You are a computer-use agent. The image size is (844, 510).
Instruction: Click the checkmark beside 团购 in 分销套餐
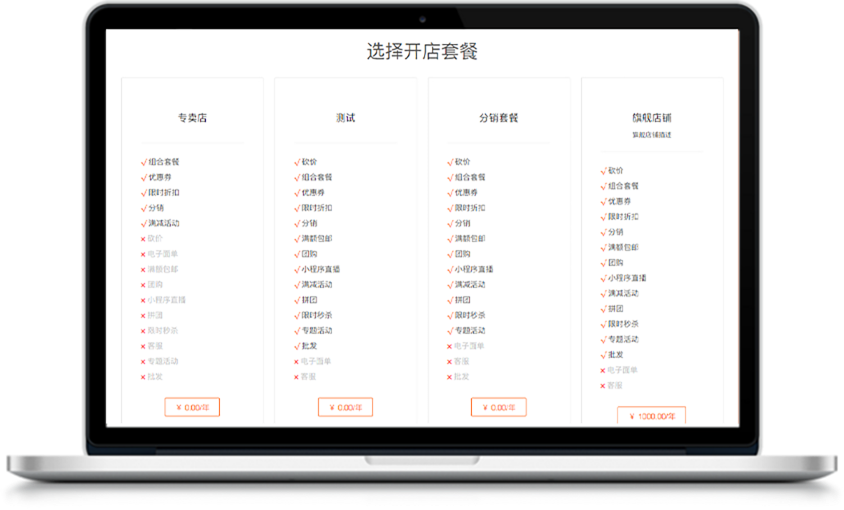pos(450,254)
